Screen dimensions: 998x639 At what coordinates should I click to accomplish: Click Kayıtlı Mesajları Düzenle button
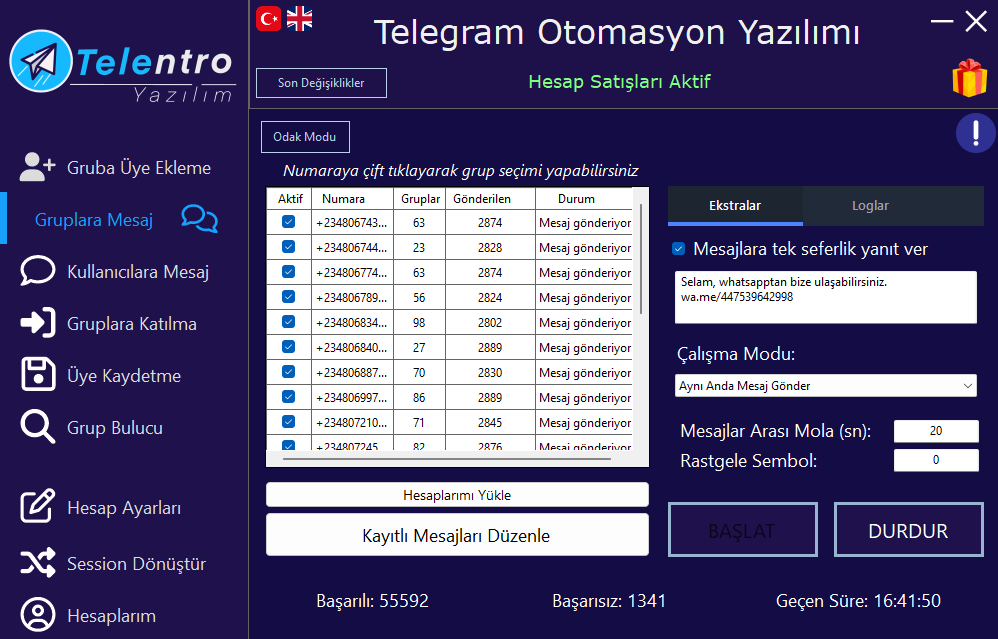coord(457,535)
